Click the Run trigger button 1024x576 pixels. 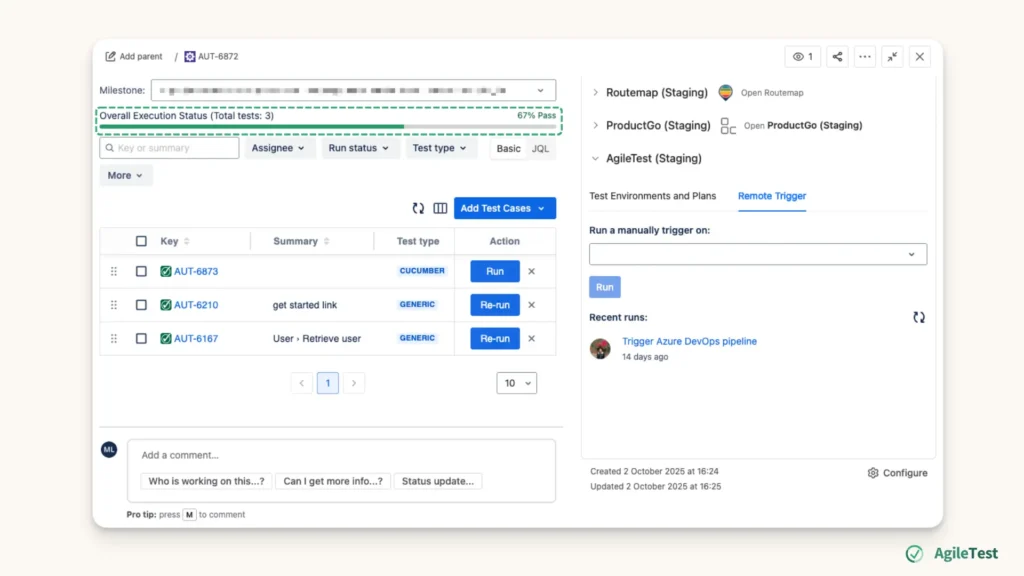pos(605,287)
